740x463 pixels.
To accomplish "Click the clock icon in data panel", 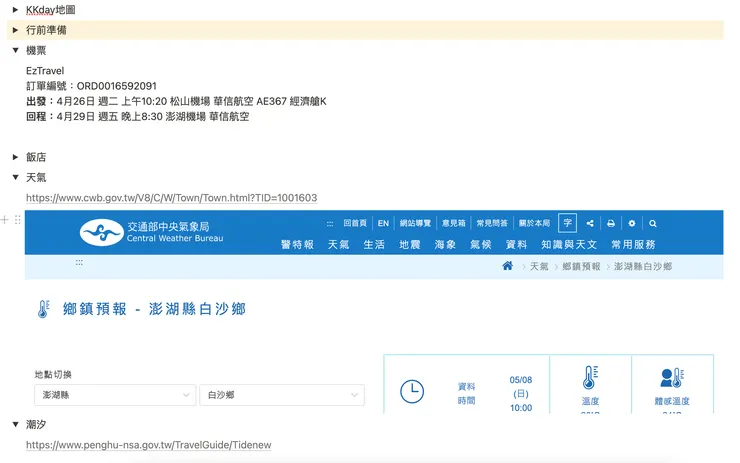I will pos(412,391).
